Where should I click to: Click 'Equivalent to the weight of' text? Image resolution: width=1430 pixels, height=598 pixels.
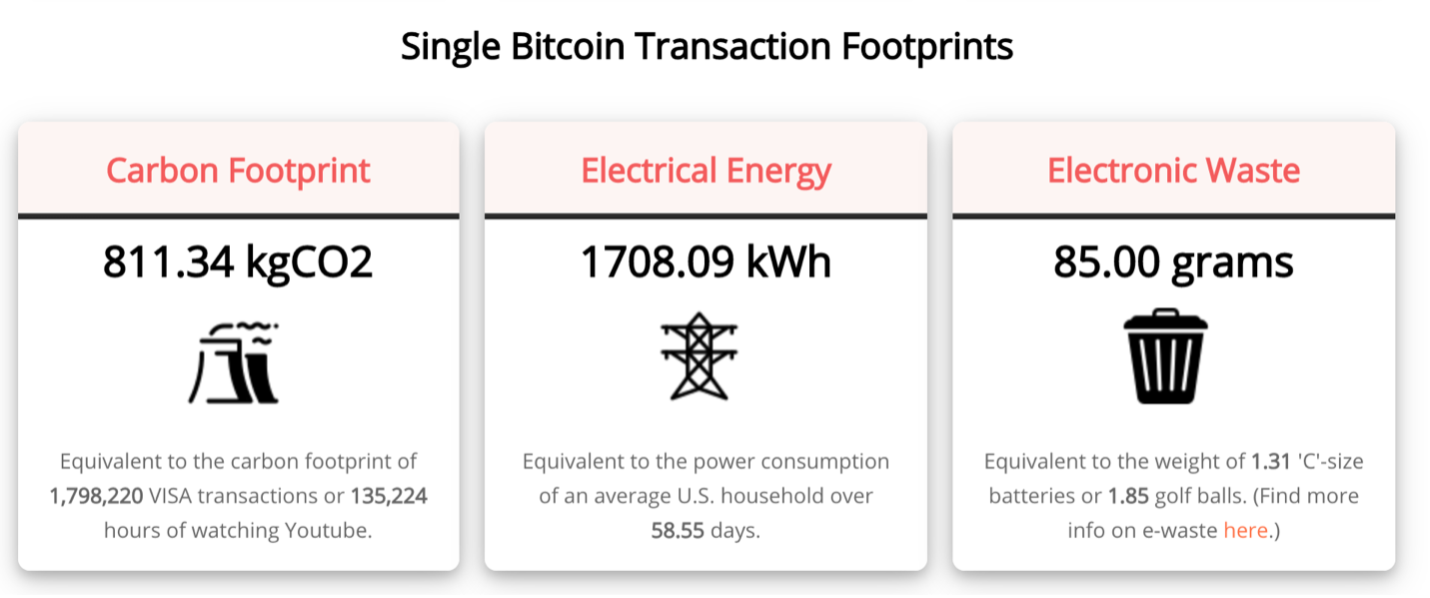1114,462
